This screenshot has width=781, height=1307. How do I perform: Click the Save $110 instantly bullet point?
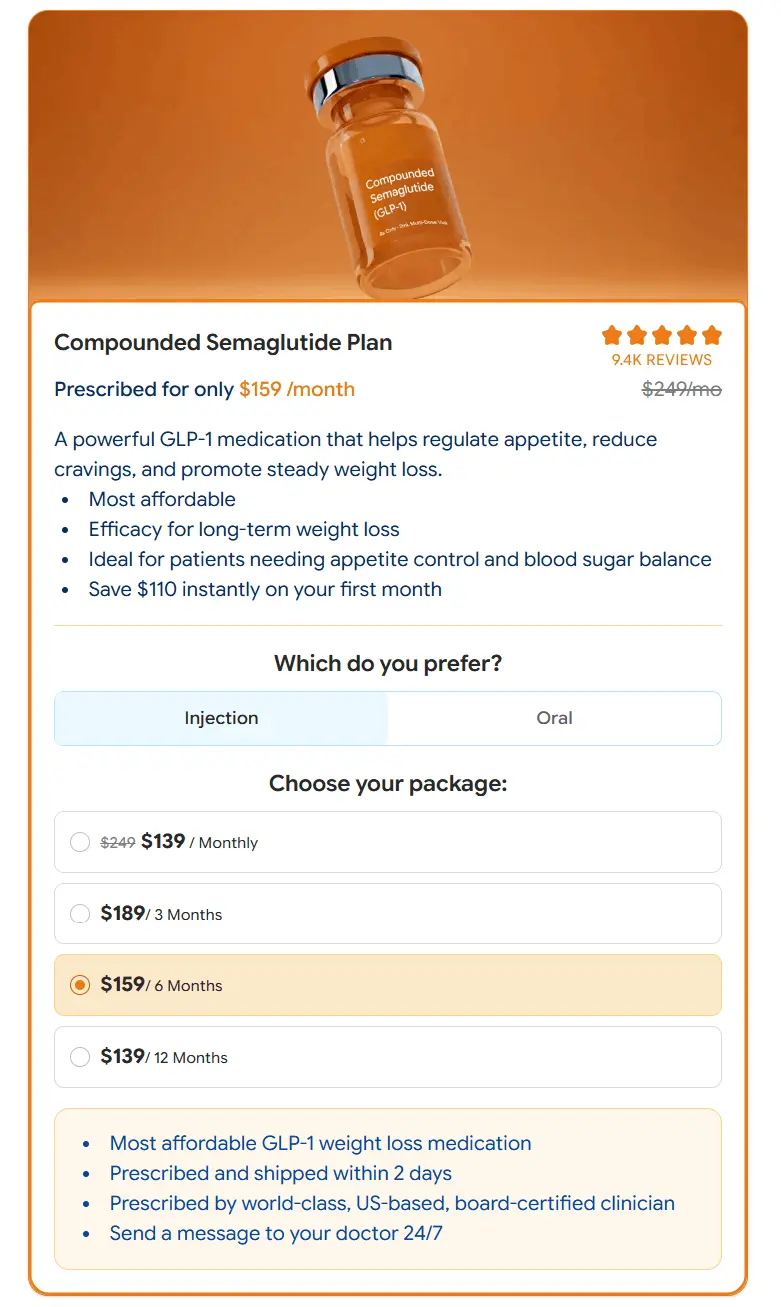coord(265,589)
